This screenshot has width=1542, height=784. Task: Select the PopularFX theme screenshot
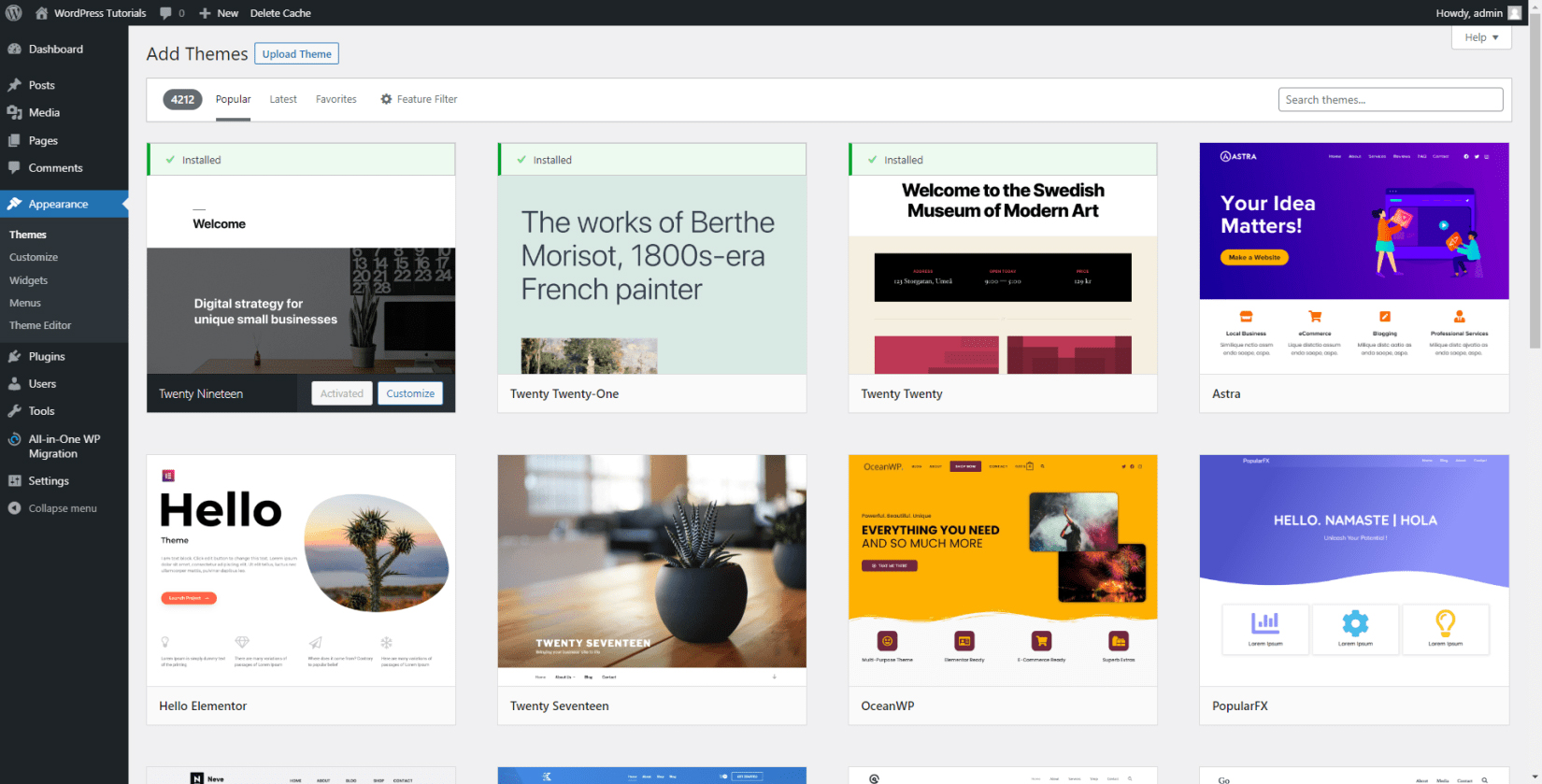coord(1354,571)
